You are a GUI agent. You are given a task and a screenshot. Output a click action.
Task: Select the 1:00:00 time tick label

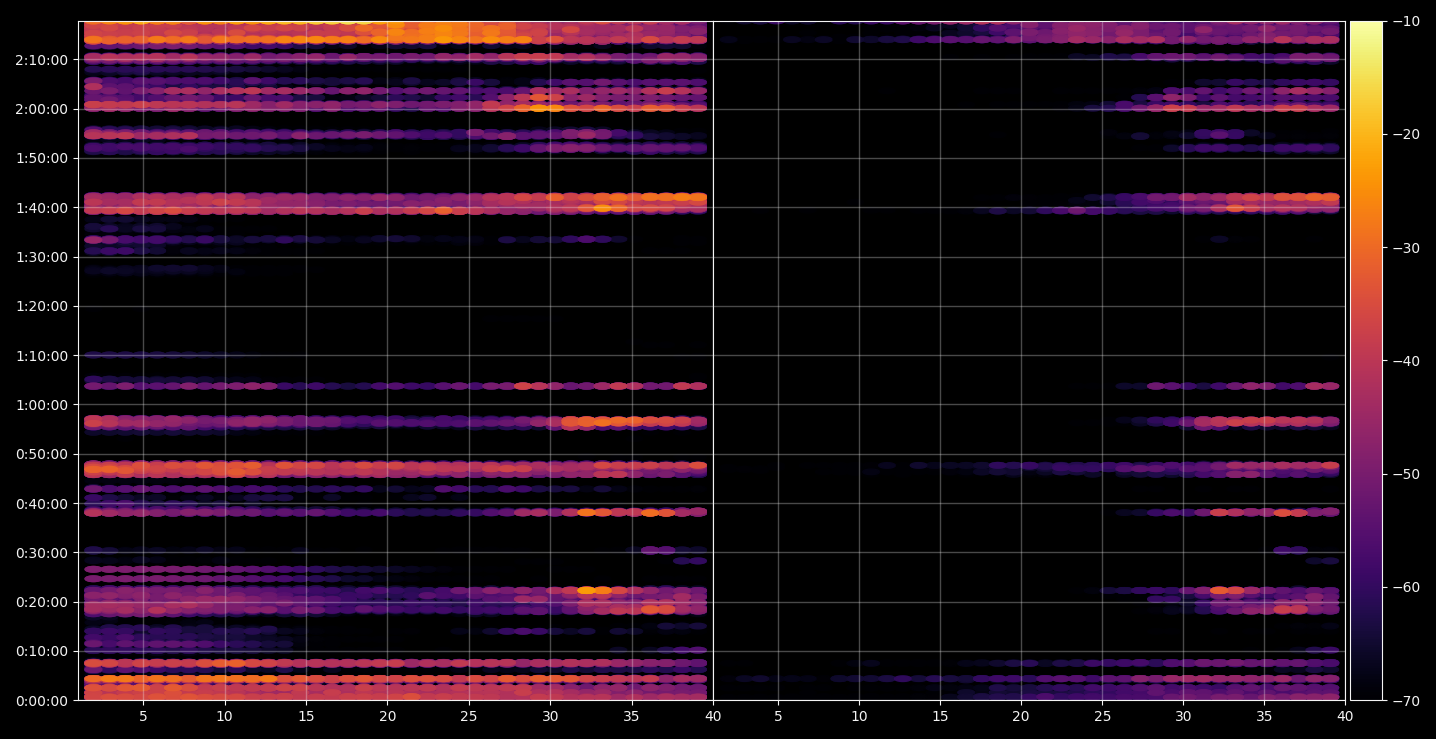(x=42, y=405)
